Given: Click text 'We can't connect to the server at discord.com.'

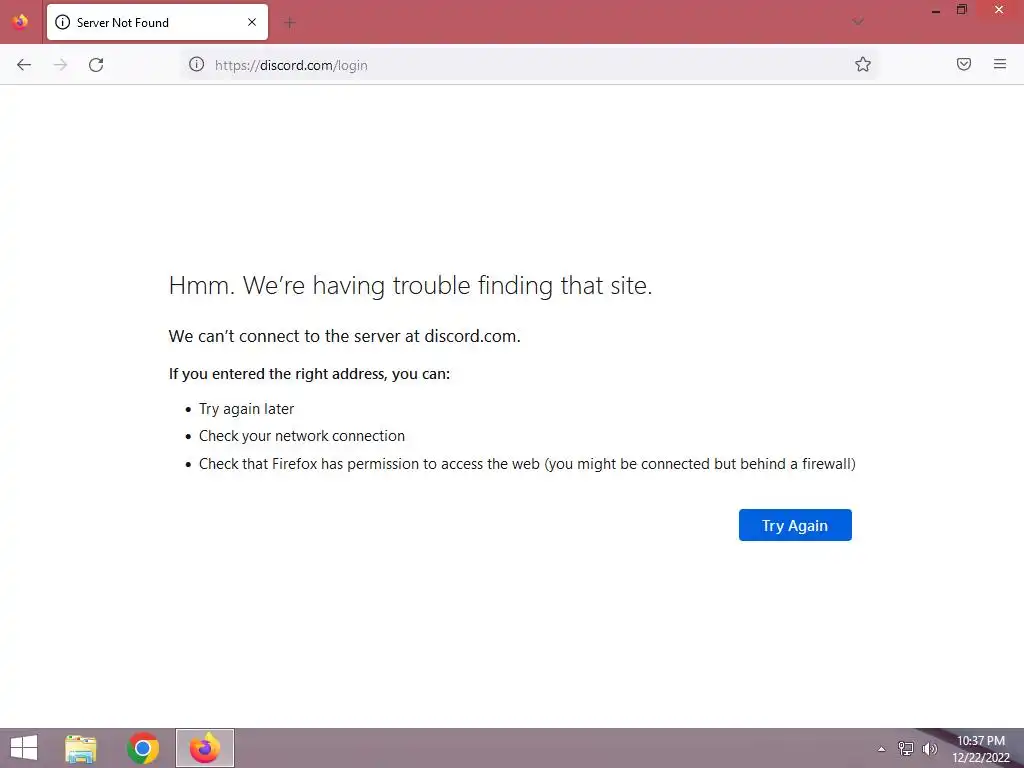Looking at the screenshot, I should pos(344,336).
